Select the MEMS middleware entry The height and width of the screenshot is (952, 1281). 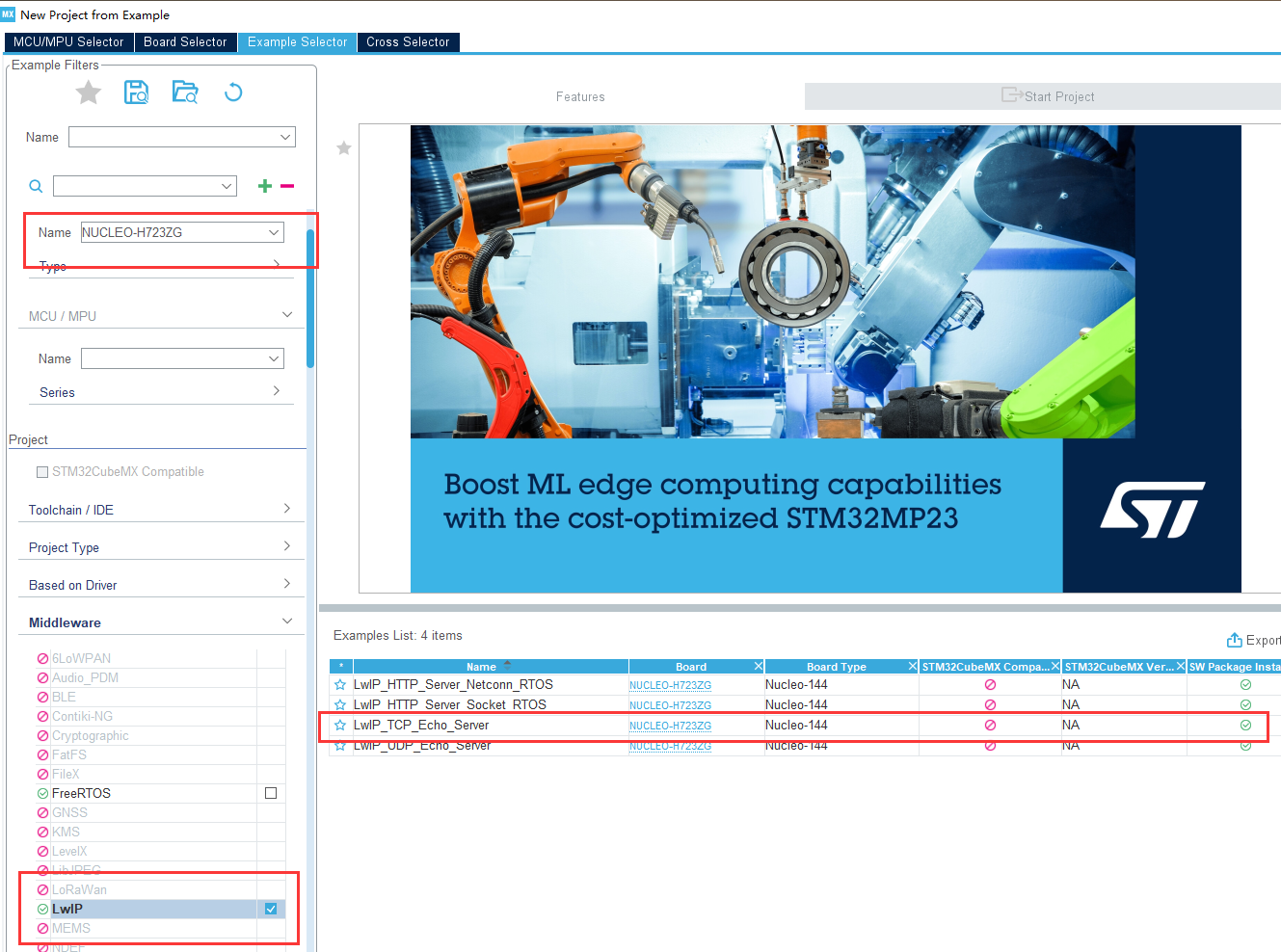pyautogui.click(x=71, y=929)
